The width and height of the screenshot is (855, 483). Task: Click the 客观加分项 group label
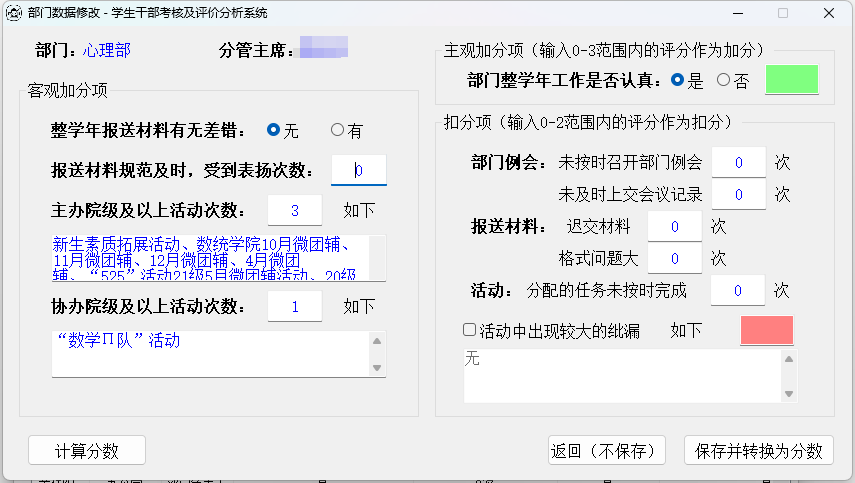pos(68,90)
